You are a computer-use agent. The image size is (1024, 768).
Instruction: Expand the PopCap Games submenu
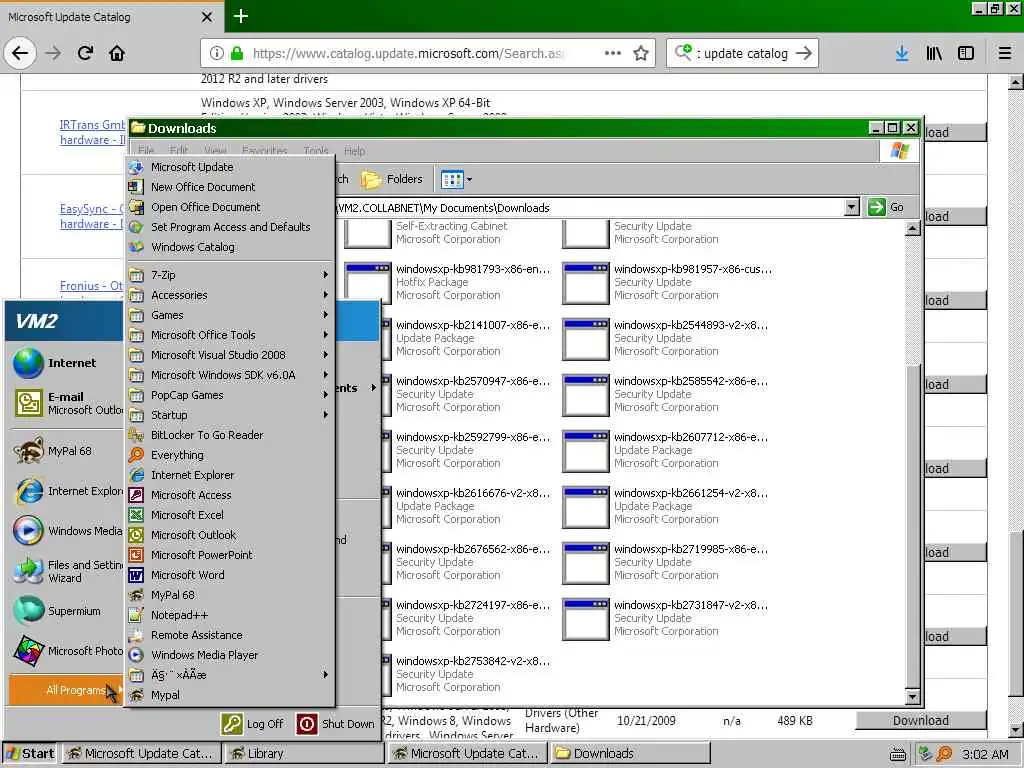(x=230, y=395)
